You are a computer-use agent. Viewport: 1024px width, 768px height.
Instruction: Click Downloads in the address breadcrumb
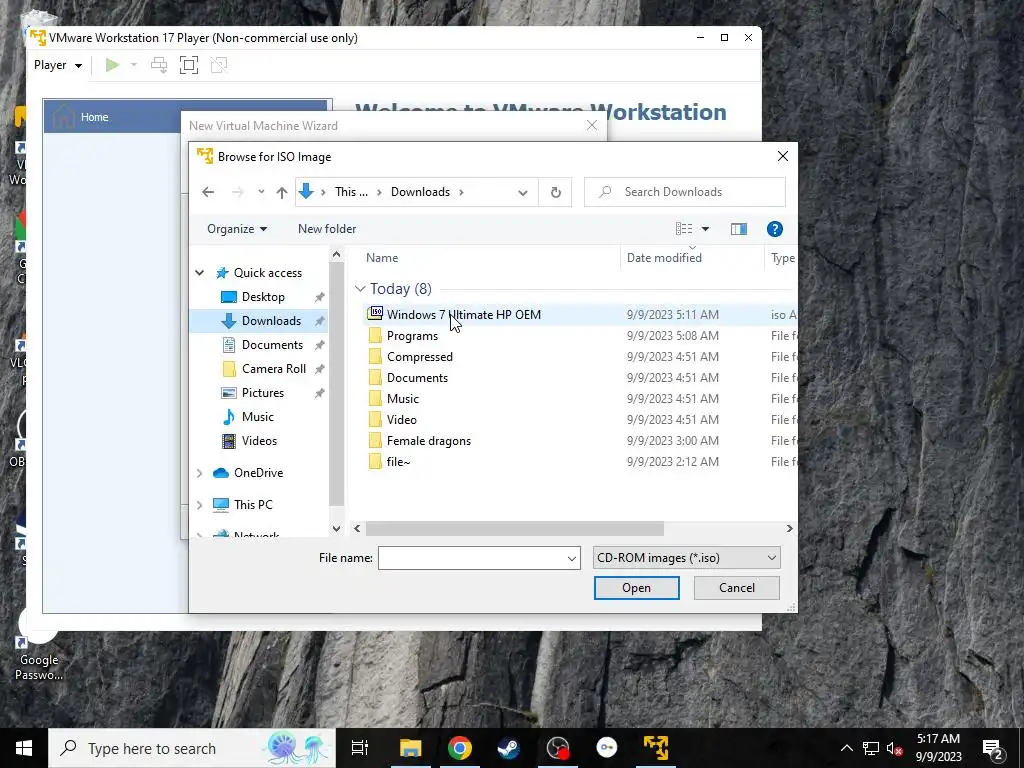coord(420,192)
